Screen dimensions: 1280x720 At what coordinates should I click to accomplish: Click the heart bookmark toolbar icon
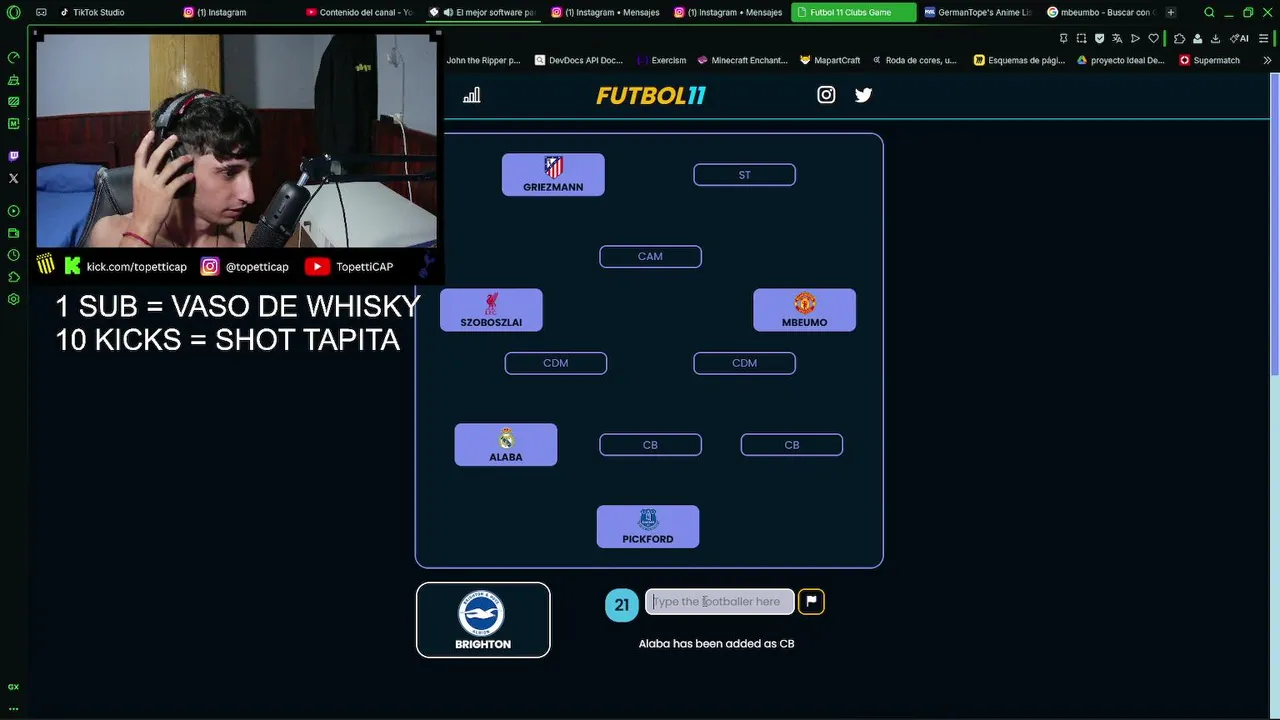click(1153, 38)
